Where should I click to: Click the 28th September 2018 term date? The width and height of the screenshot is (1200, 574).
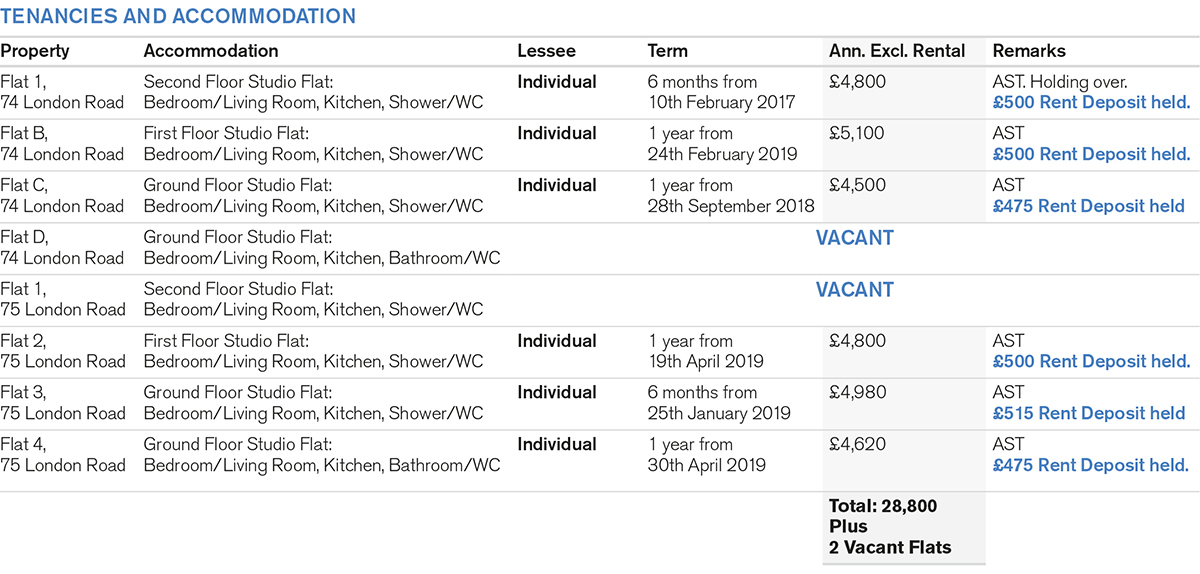point(731,206)
